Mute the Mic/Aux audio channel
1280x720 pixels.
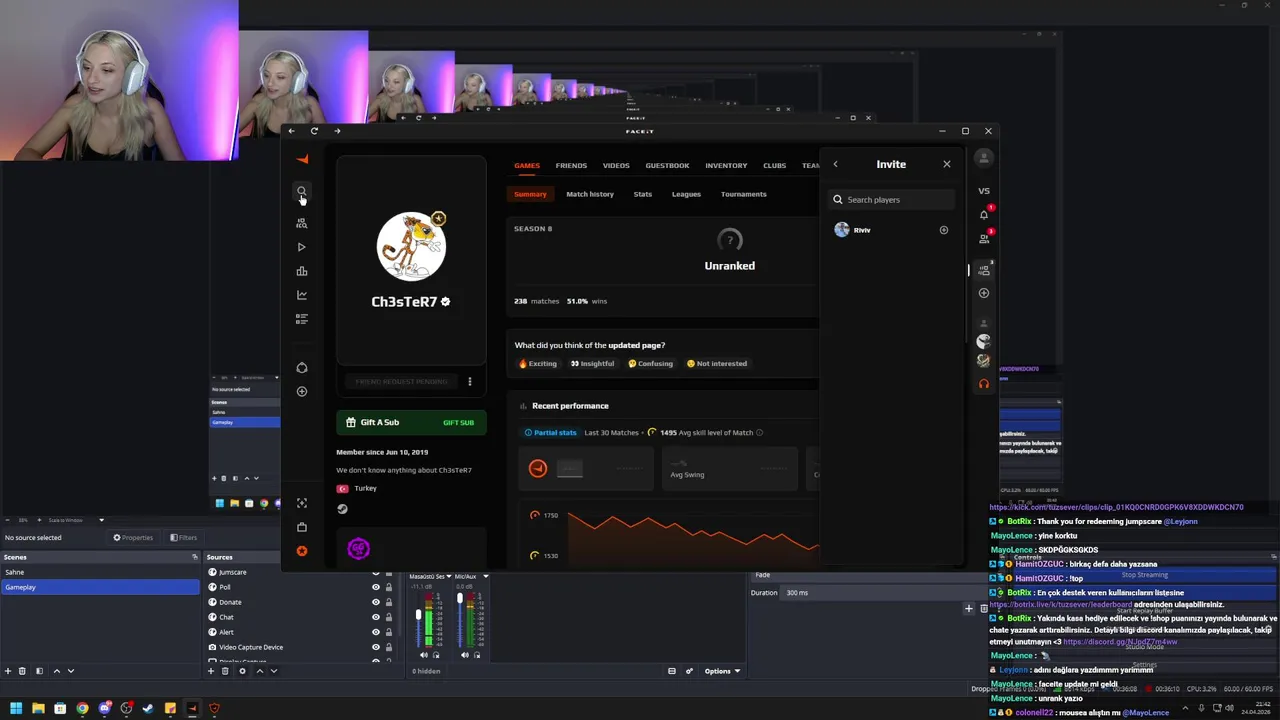(x=465, y=655)
